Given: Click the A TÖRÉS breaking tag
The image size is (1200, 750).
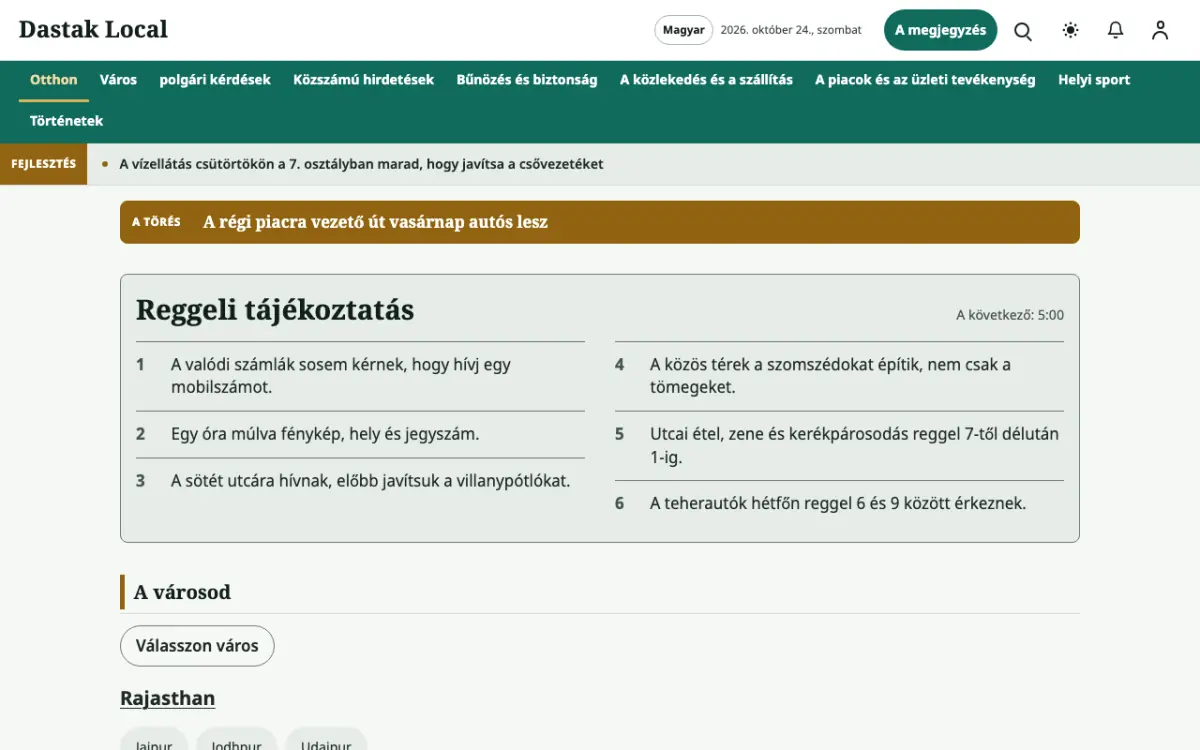Looking at the screenshot, I should click(156, 222).
